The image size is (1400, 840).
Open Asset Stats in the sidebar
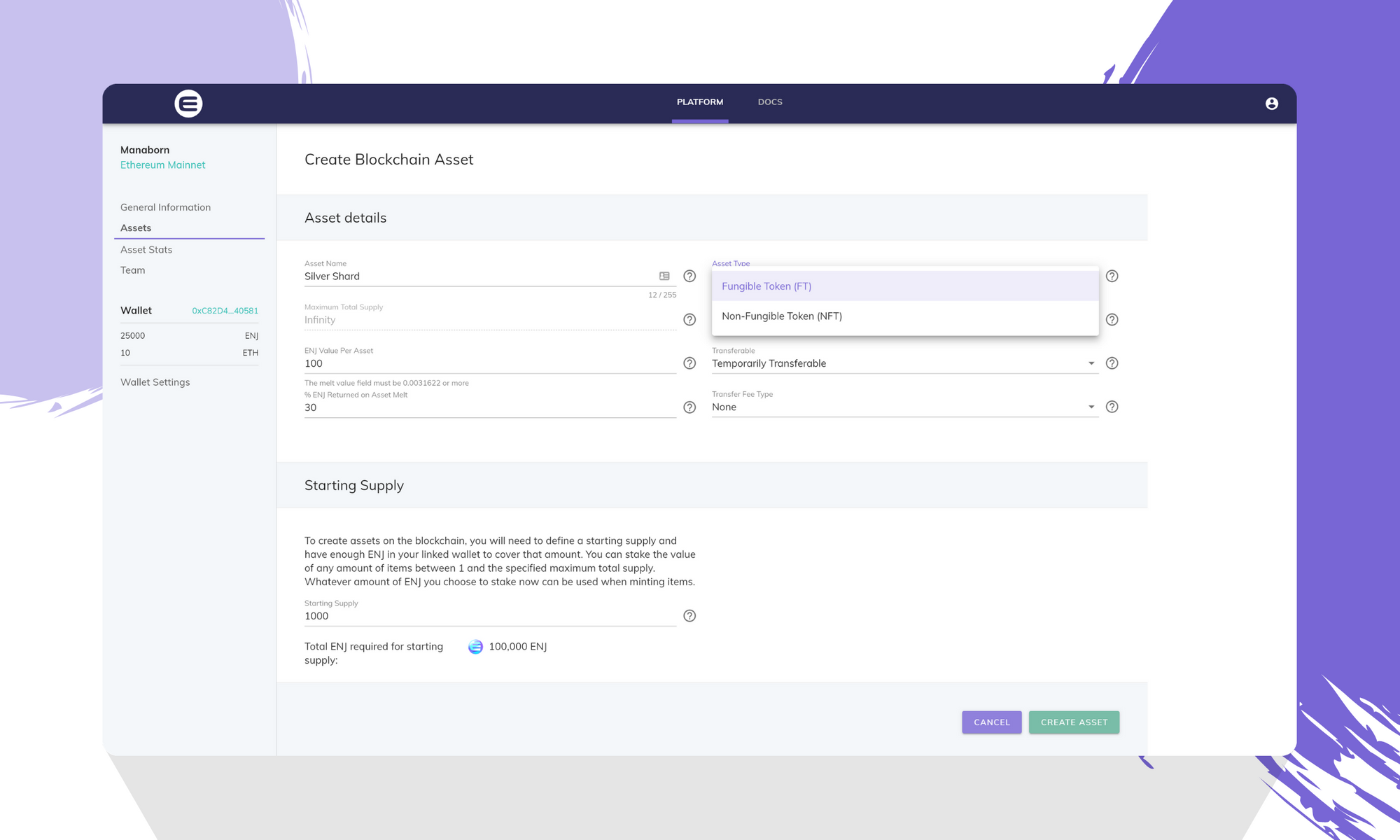pos(146,249)
